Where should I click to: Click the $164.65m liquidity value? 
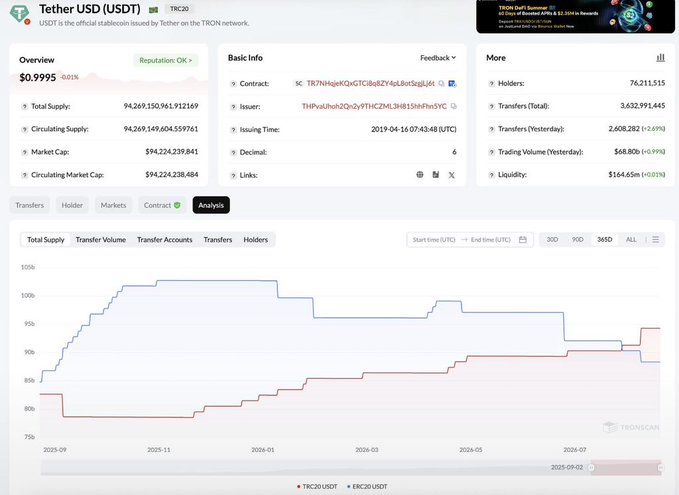click(x=624, y=175)
